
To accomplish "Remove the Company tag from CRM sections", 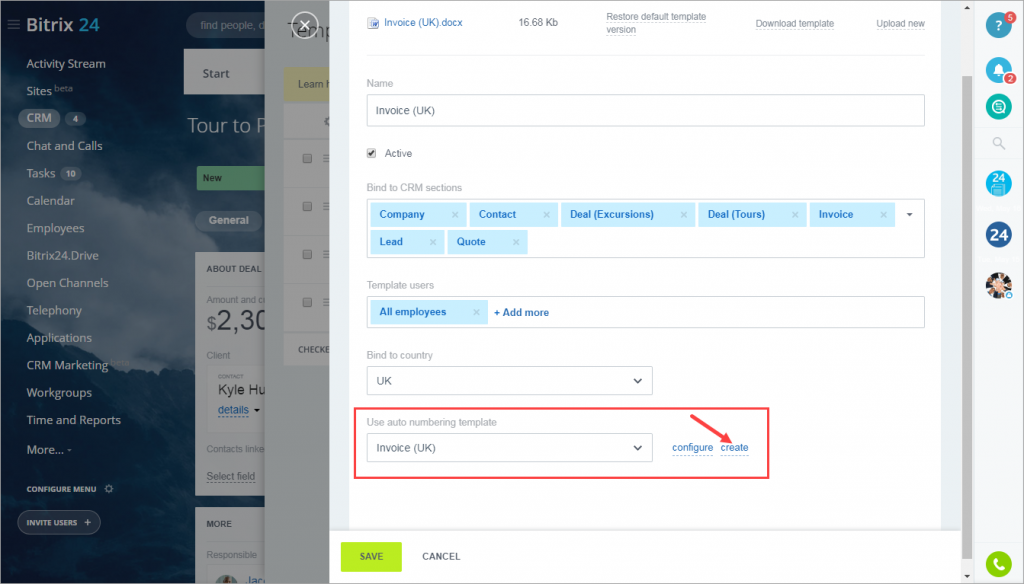I will (455, 215).
